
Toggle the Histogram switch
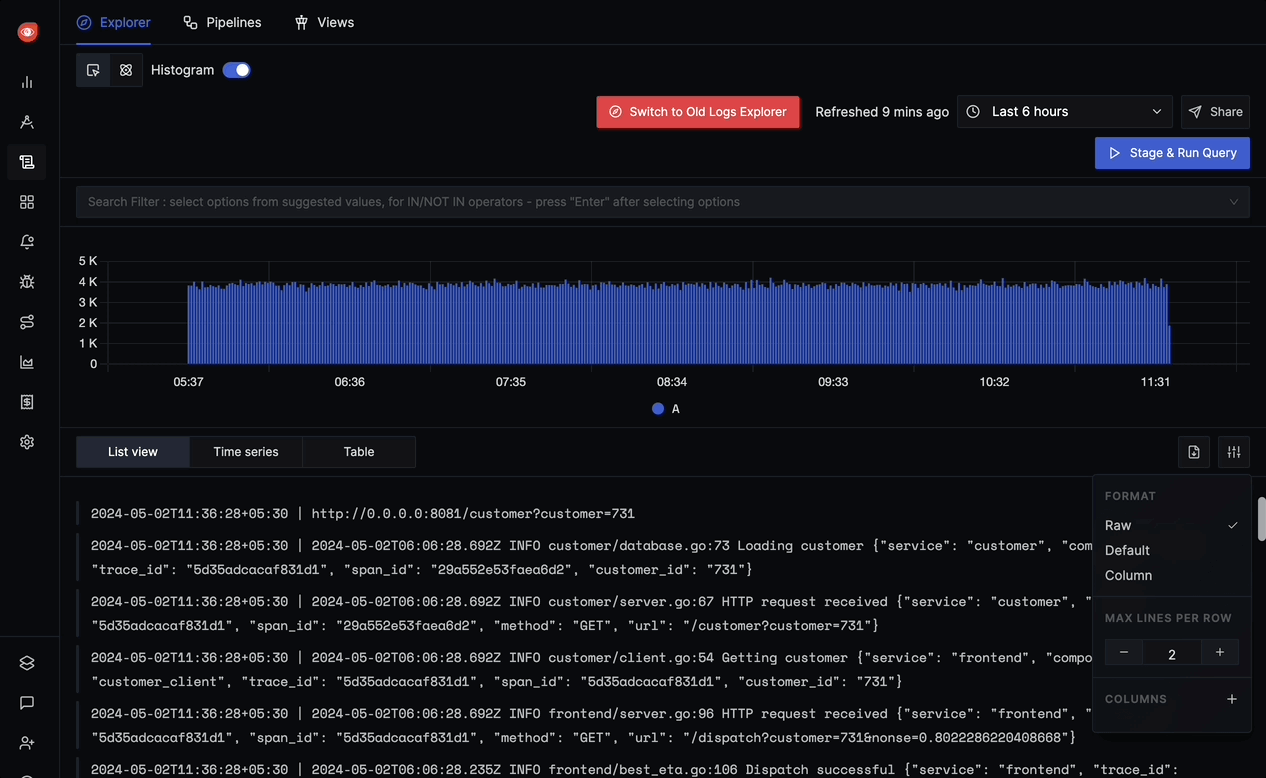coord(237,70)
